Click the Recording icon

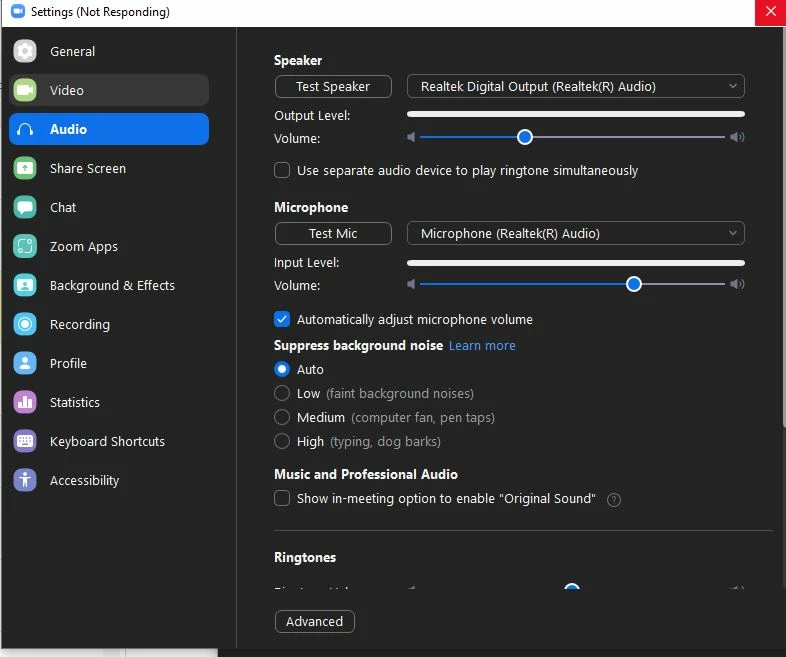click(x=25, y=324)
